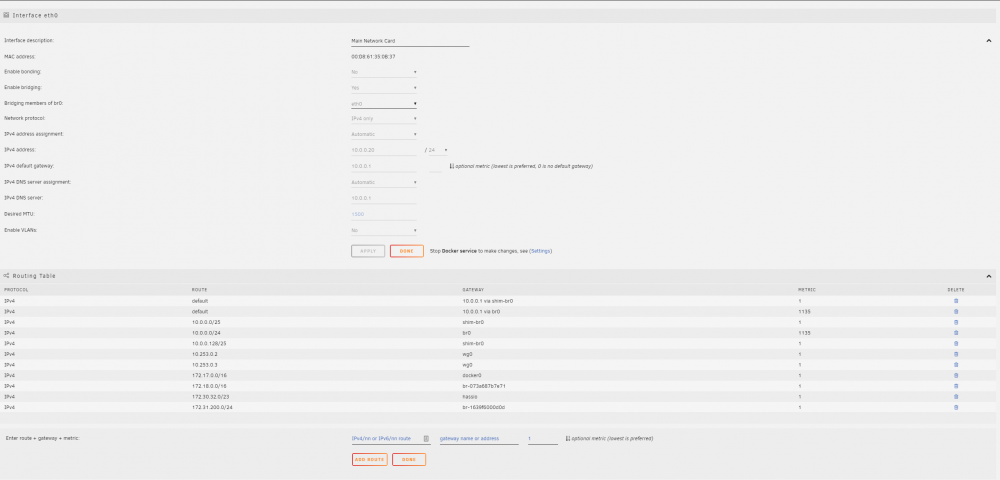Click route cell "172.17.0.0/16"
The width and height of the screenshot is (1000, 480).
(x=207, y=375)
